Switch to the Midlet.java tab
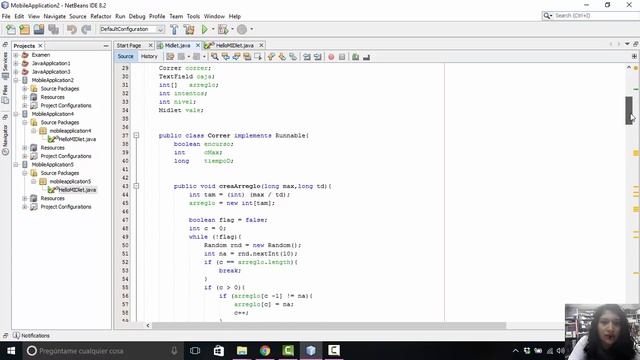This screenshot has height=360, width=640. point(178,45)
